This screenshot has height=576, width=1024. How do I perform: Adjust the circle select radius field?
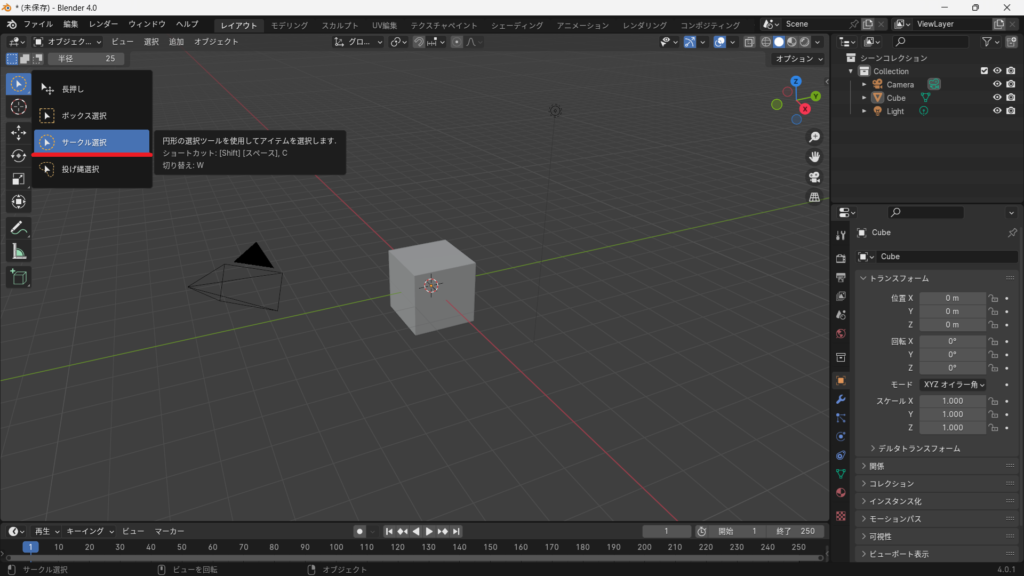(x=86, y=59)
